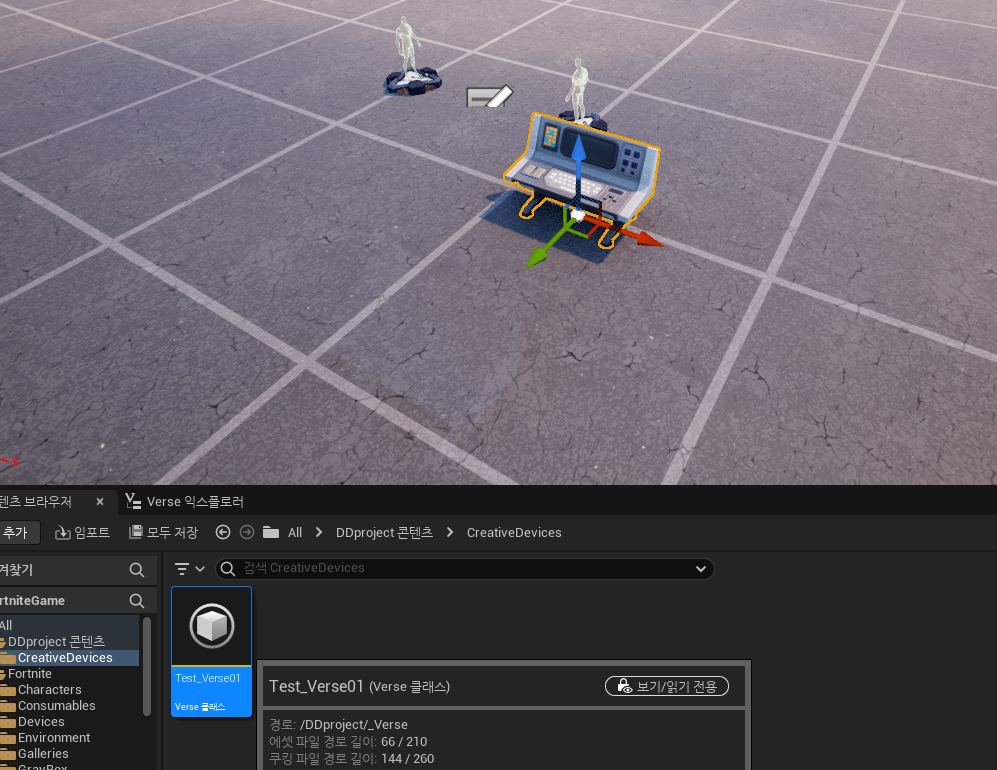Select the billboard note device icon
Screen dimensions: 997x770
tap(489, 96)
